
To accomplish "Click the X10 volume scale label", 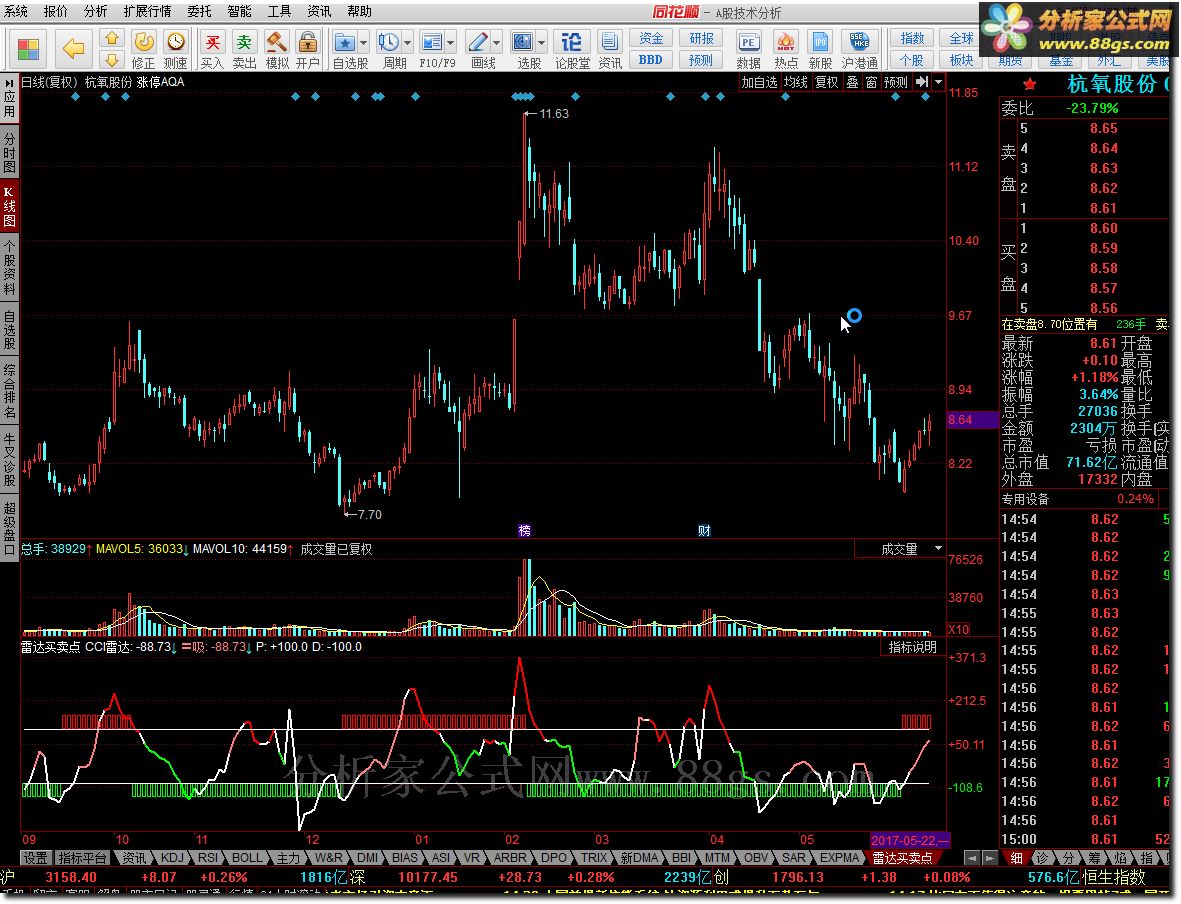I will coord(959,630).
